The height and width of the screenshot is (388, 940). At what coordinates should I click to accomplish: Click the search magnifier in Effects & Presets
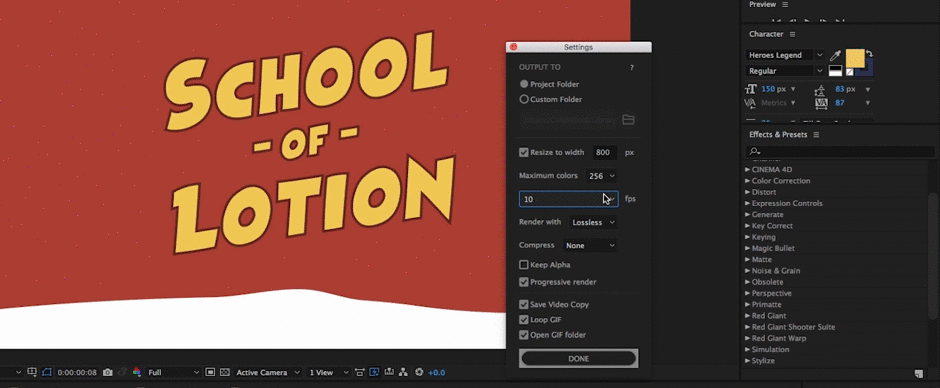pos(755,152)
